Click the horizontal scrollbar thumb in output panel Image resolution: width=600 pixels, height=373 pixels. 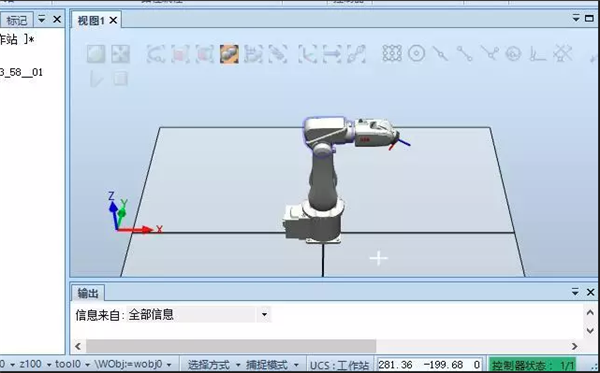[x=231, y=346]
